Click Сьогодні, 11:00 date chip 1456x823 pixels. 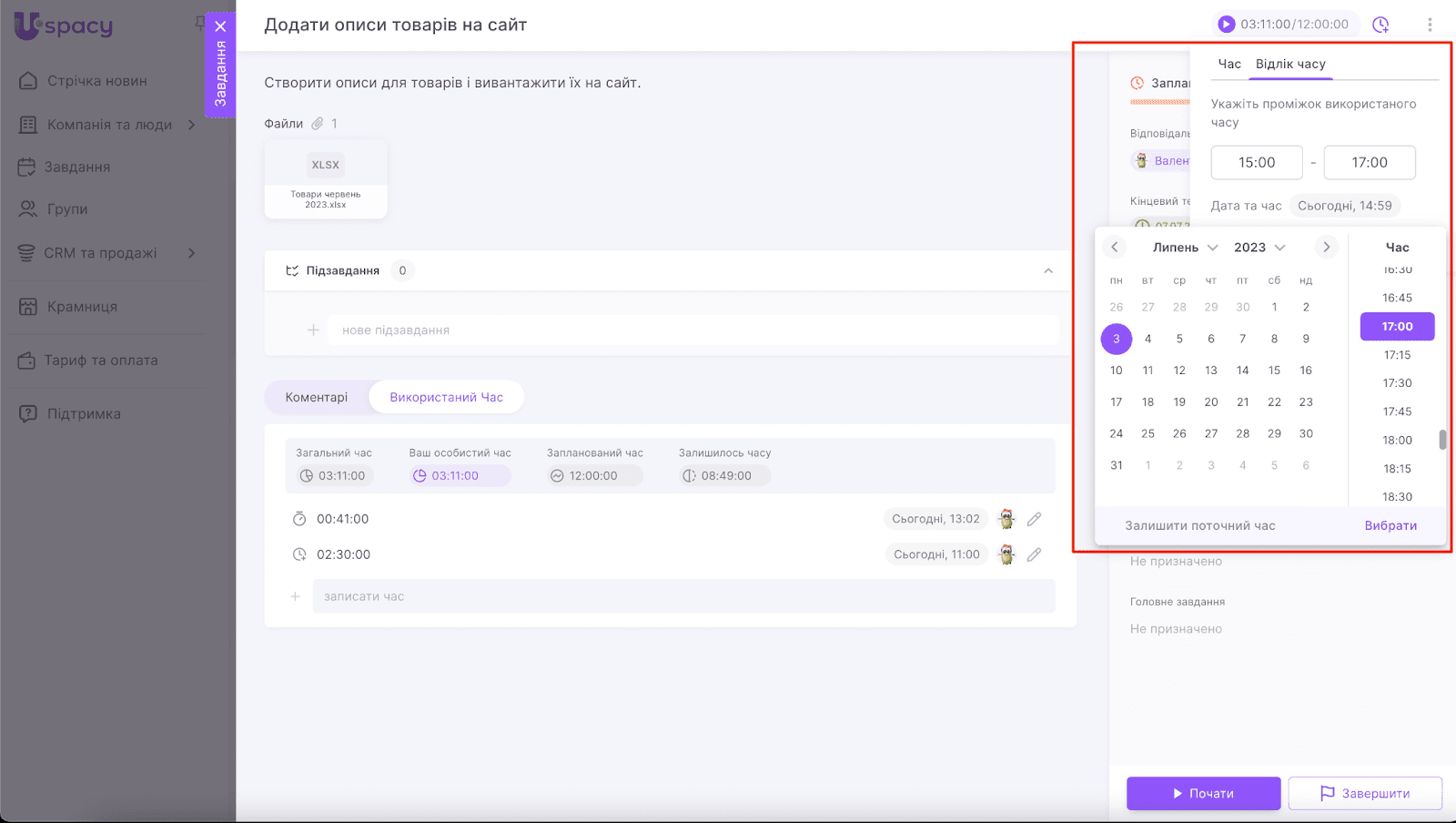point(936,554)
